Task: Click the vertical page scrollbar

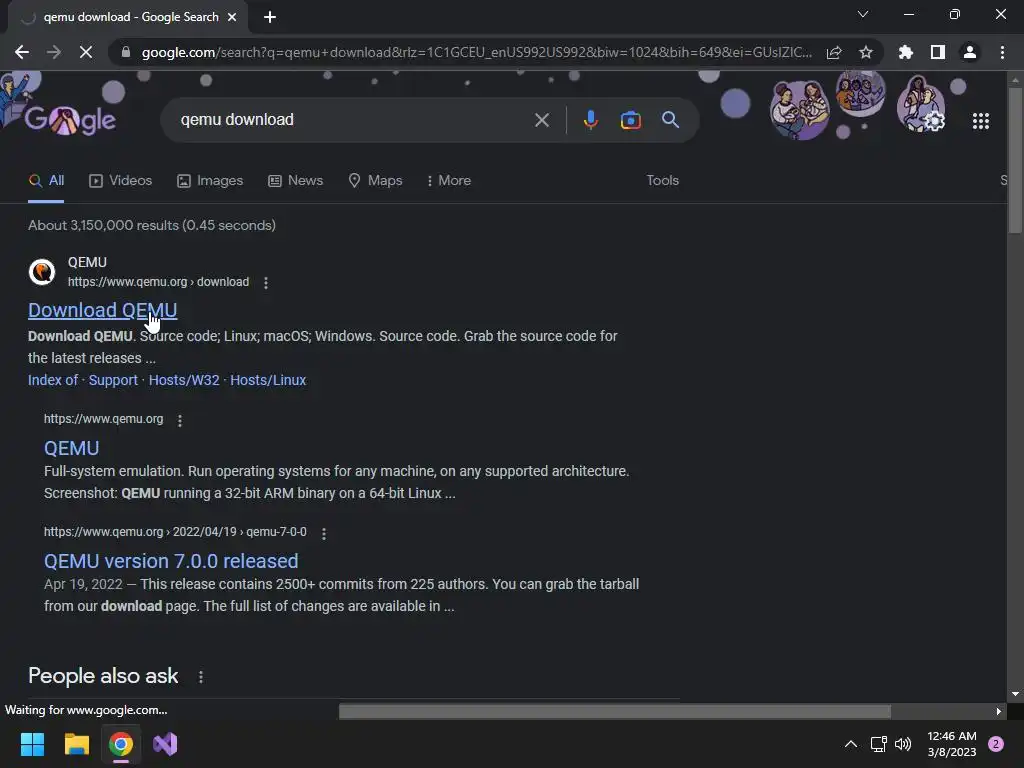Action: click(x=1015, y=160)
